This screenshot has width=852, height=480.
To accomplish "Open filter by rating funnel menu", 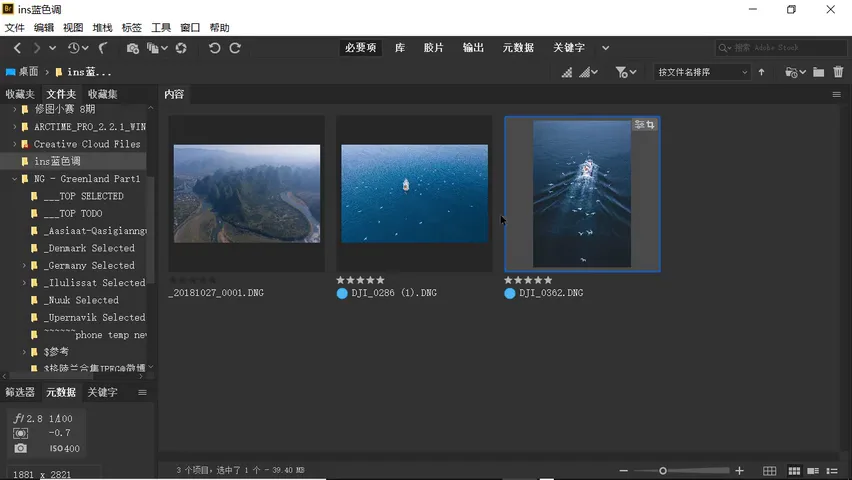I will [625, 72].
